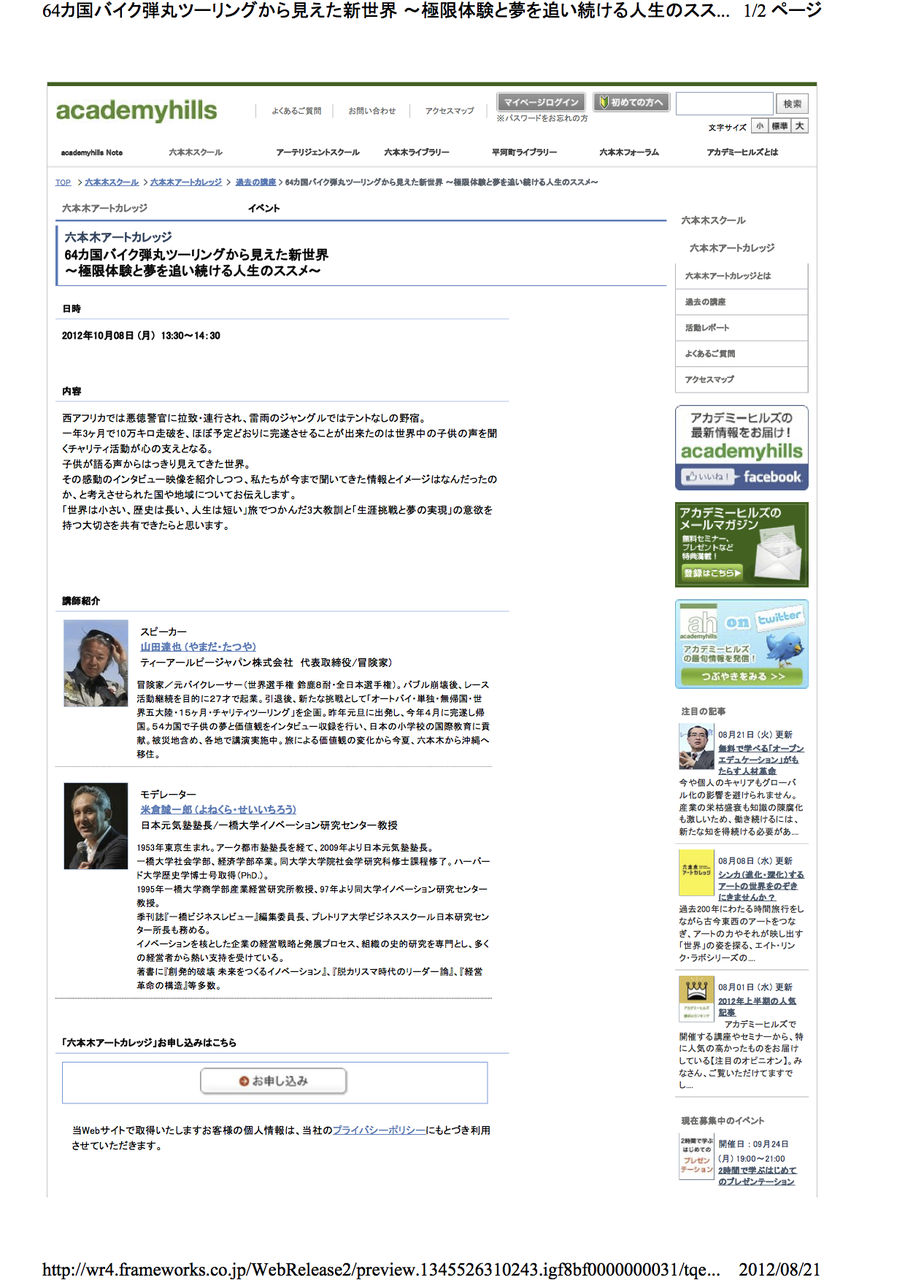This screenshot has height=1280, width=905.
Task: Open the アクセスマップ header link
Action: pyautogui.click(x=449, y=111)
